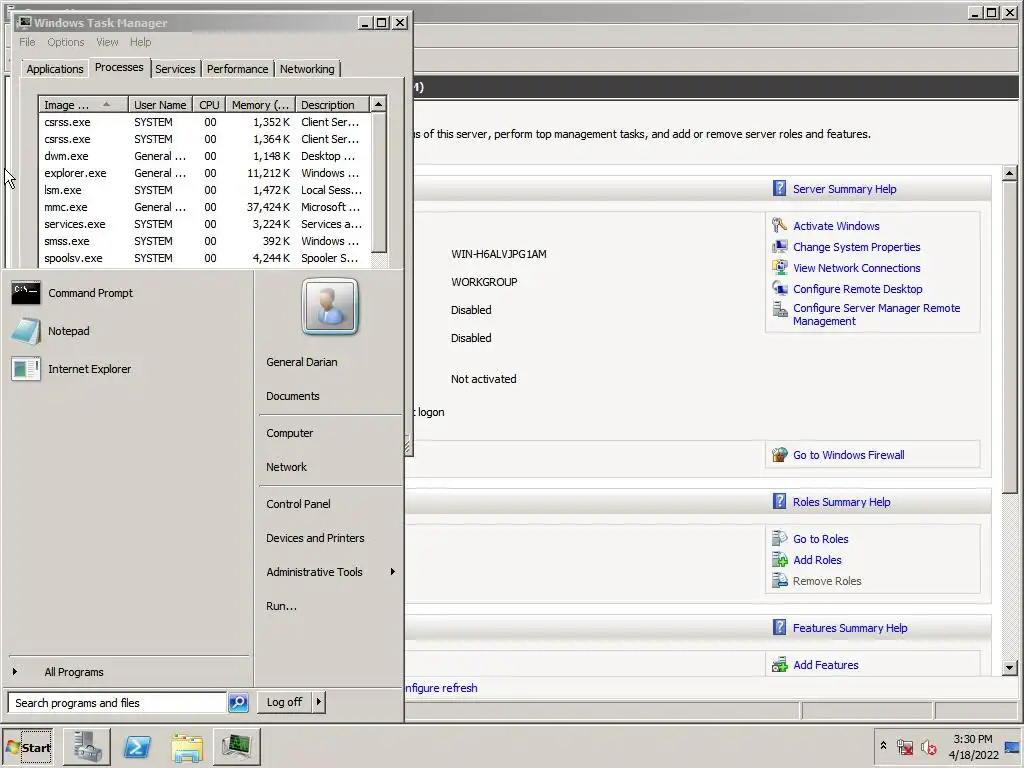The height and width of the screenshot is (768, 1024).
Task: Click Run... in the Start menu
Action: (281, 606)
